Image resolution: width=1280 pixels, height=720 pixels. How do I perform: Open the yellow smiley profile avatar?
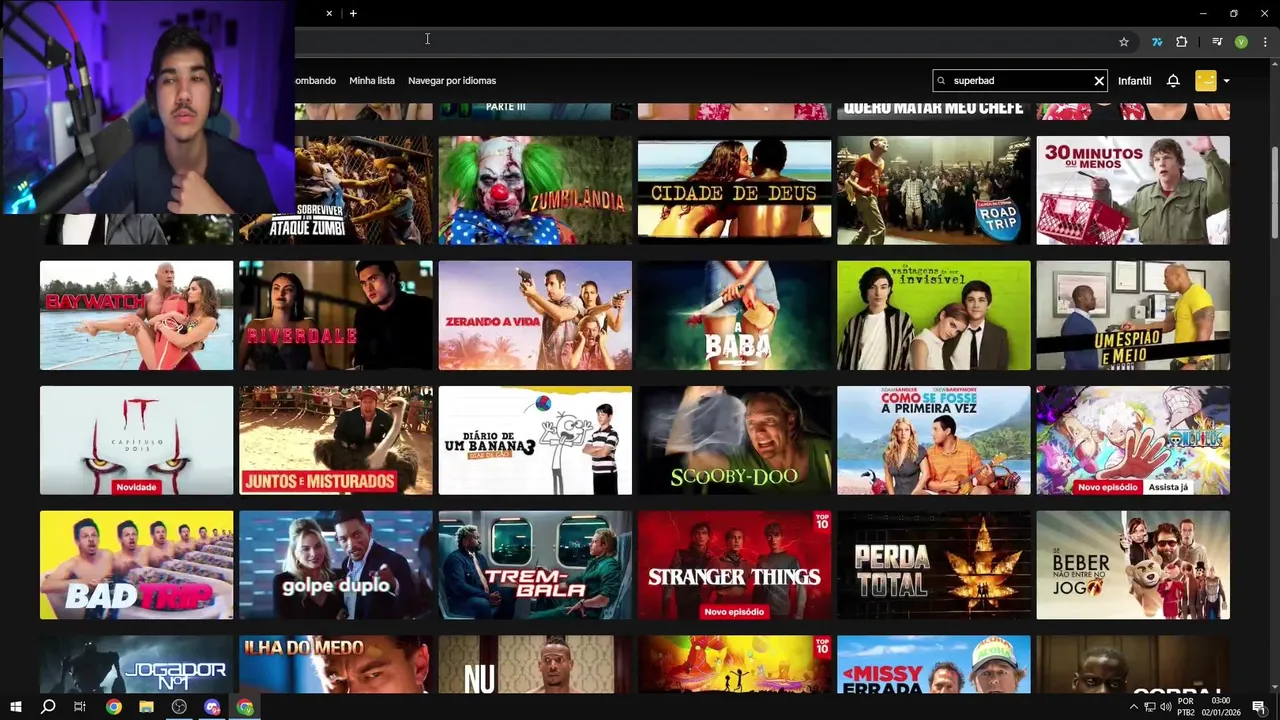pos(1206,81)
